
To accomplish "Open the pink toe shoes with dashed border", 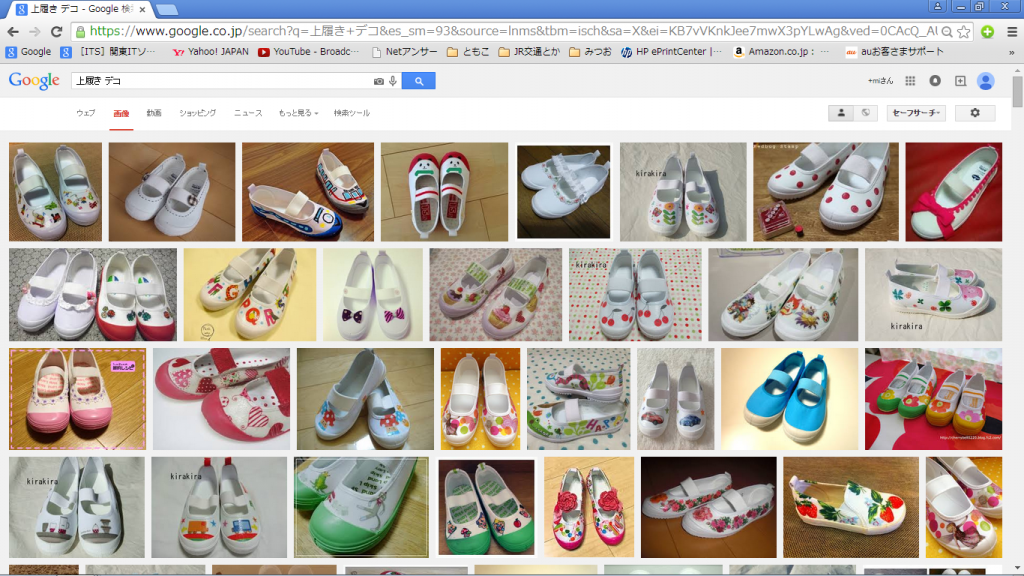I will click(x=78, y=399).
